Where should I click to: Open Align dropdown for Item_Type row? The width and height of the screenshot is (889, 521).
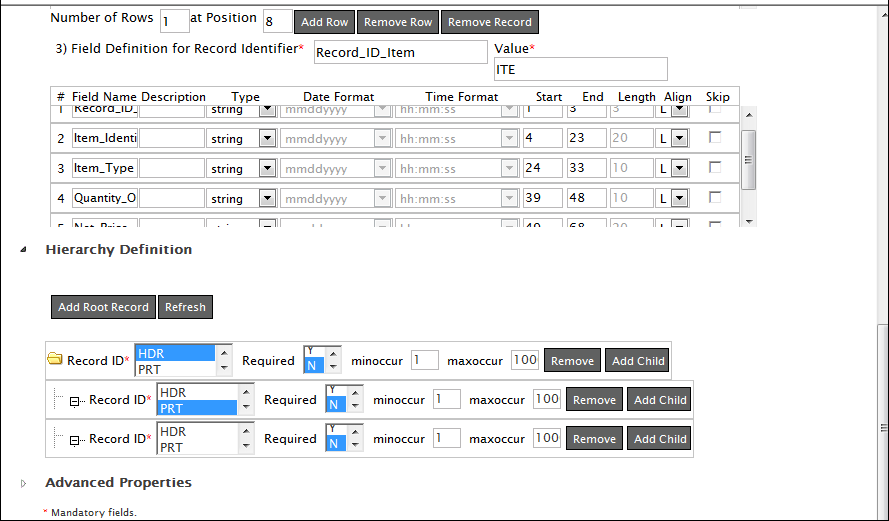point(680,169)
